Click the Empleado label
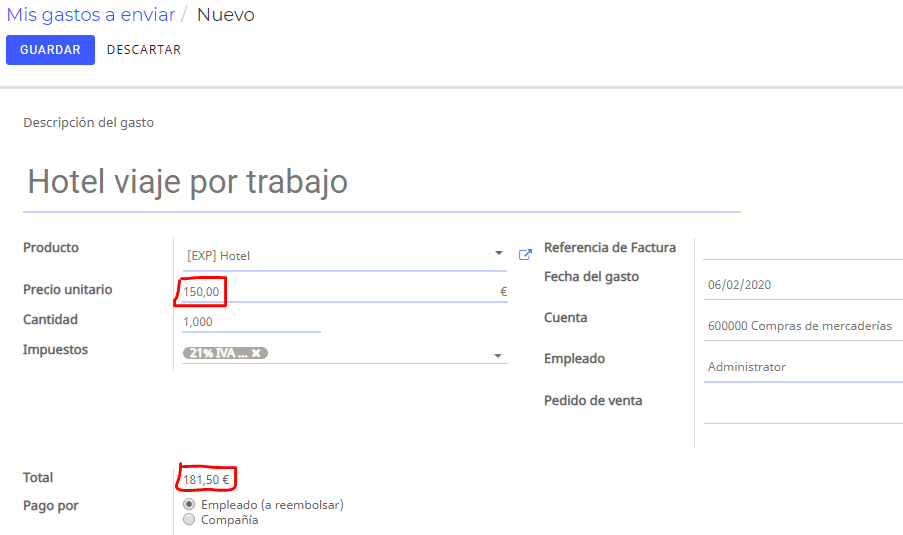The height and width of the screenshot is (535, 903). (x=574, y=359)
